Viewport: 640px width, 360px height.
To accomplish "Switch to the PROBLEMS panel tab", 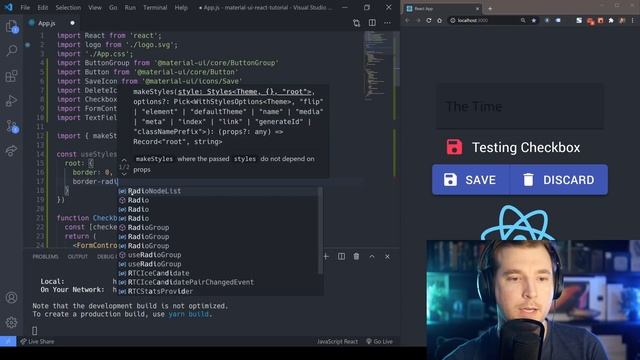I will click(x=45, y=256).
